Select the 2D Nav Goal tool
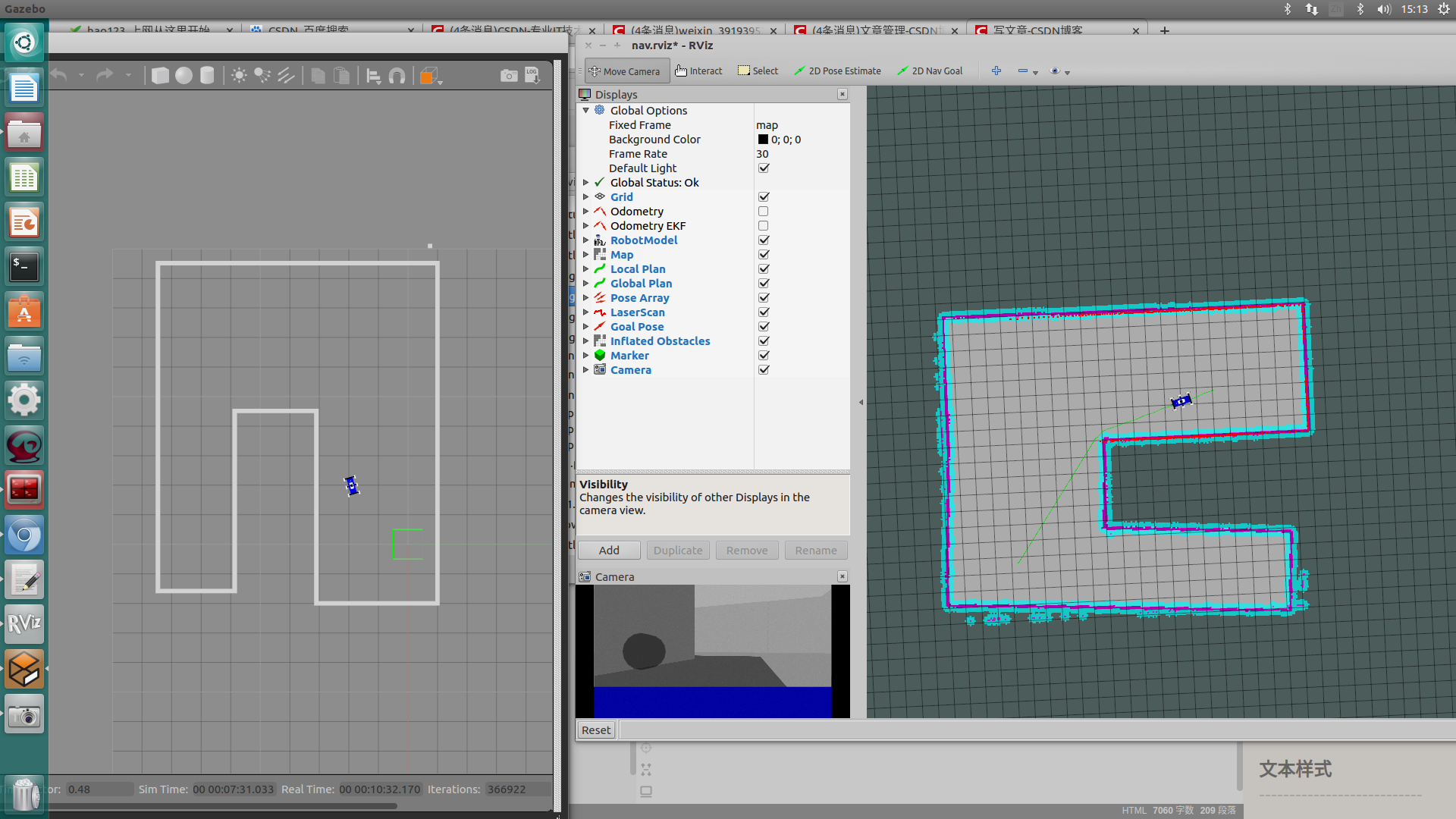The image size is (1456, 819). point(930,71)
